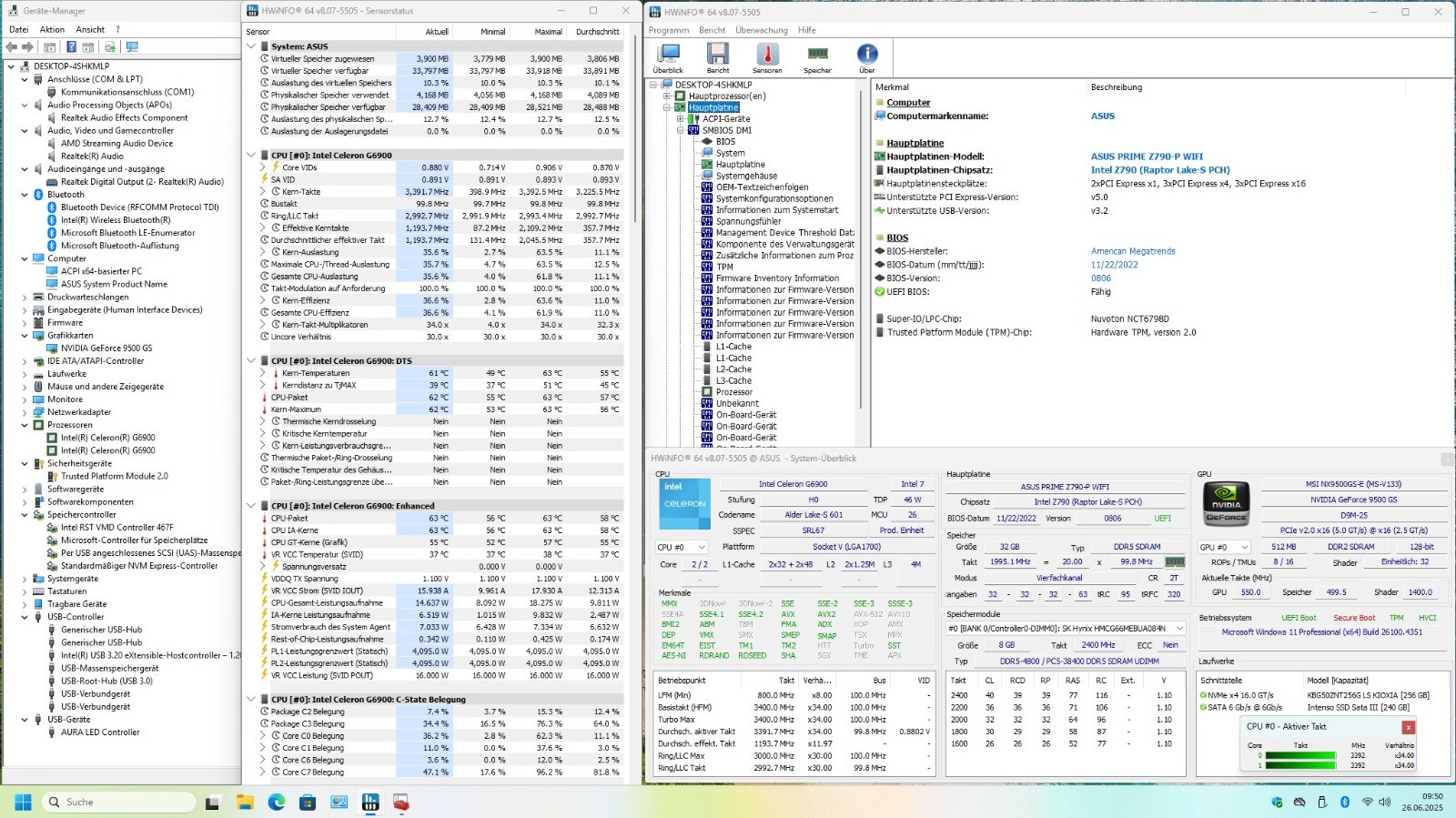Click the forward arrow in Geräte-Manager toolbar
The width and height of the screenshot is (1456, 818).
pos(27,46)
